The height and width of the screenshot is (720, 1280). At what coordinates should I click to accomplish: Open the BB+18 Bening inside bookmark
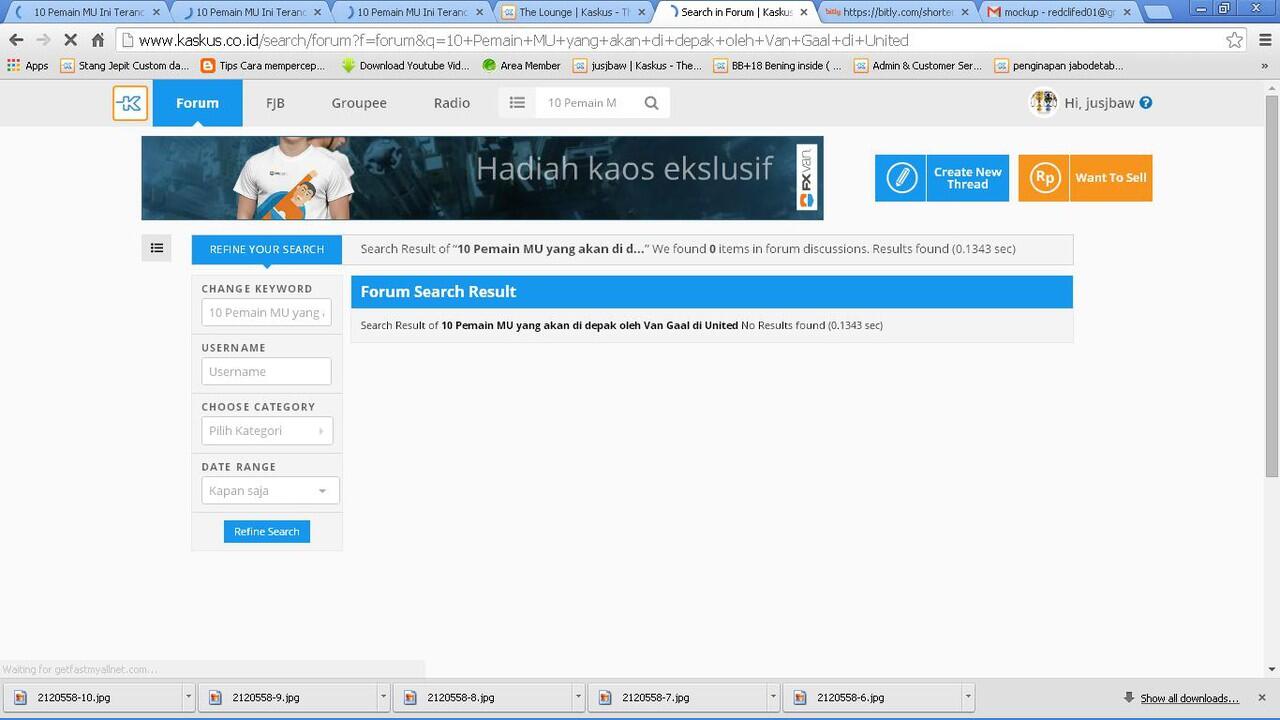point(777,65)
